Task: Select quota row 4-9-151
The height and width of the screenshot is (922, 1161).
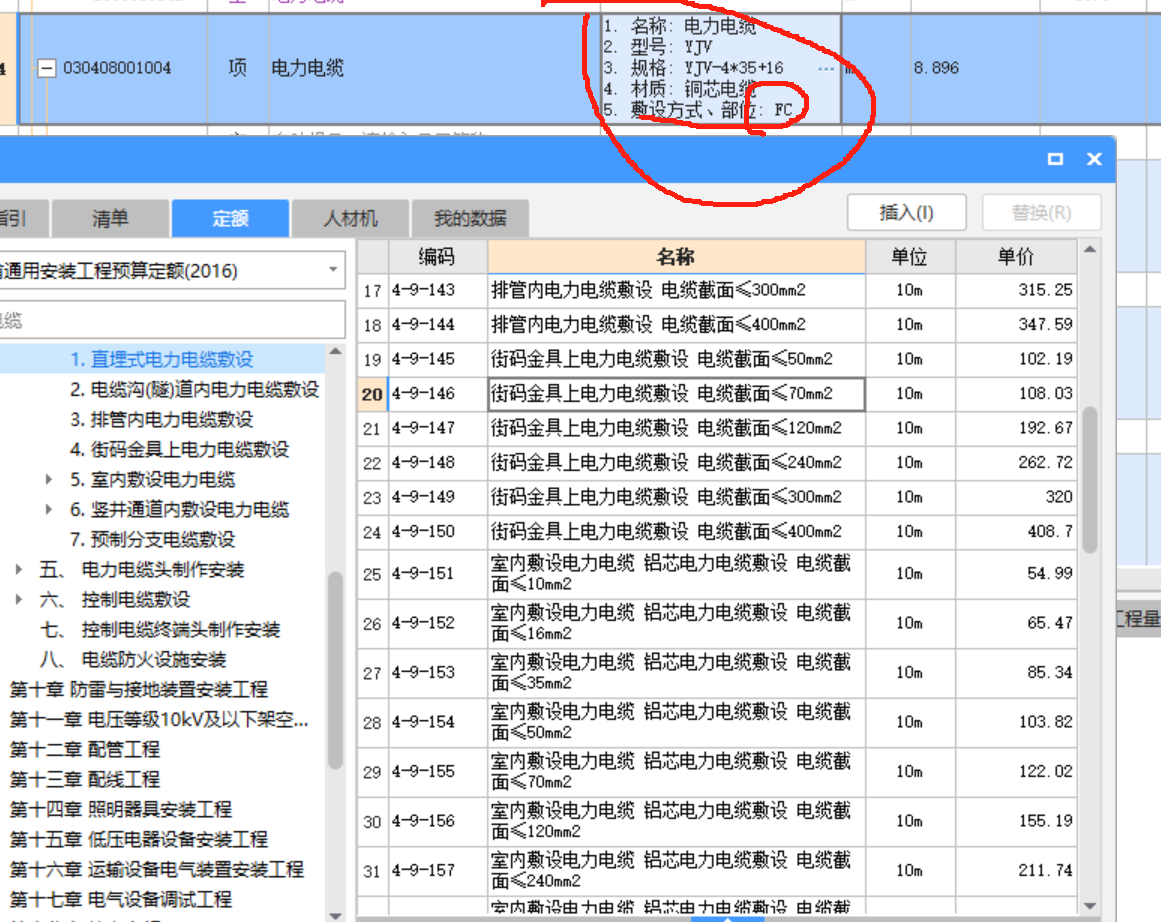Action: point(717,574)
